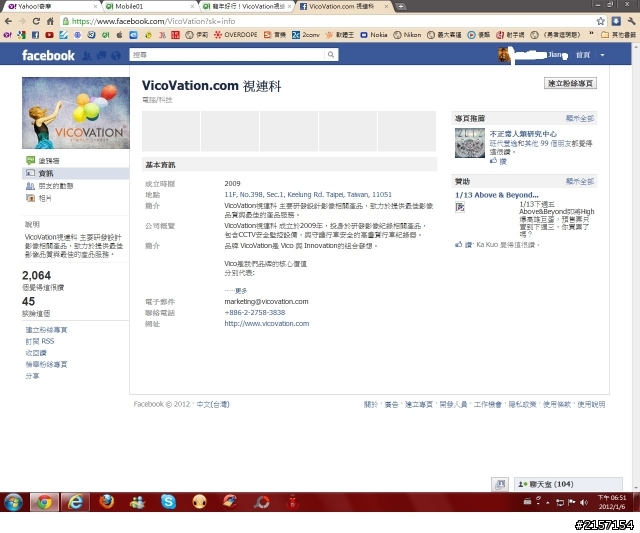The width and height of the screenshot is (640, 533).
Task: Click the Facebook © 2012 language link
Action: (x=213, y=404)
